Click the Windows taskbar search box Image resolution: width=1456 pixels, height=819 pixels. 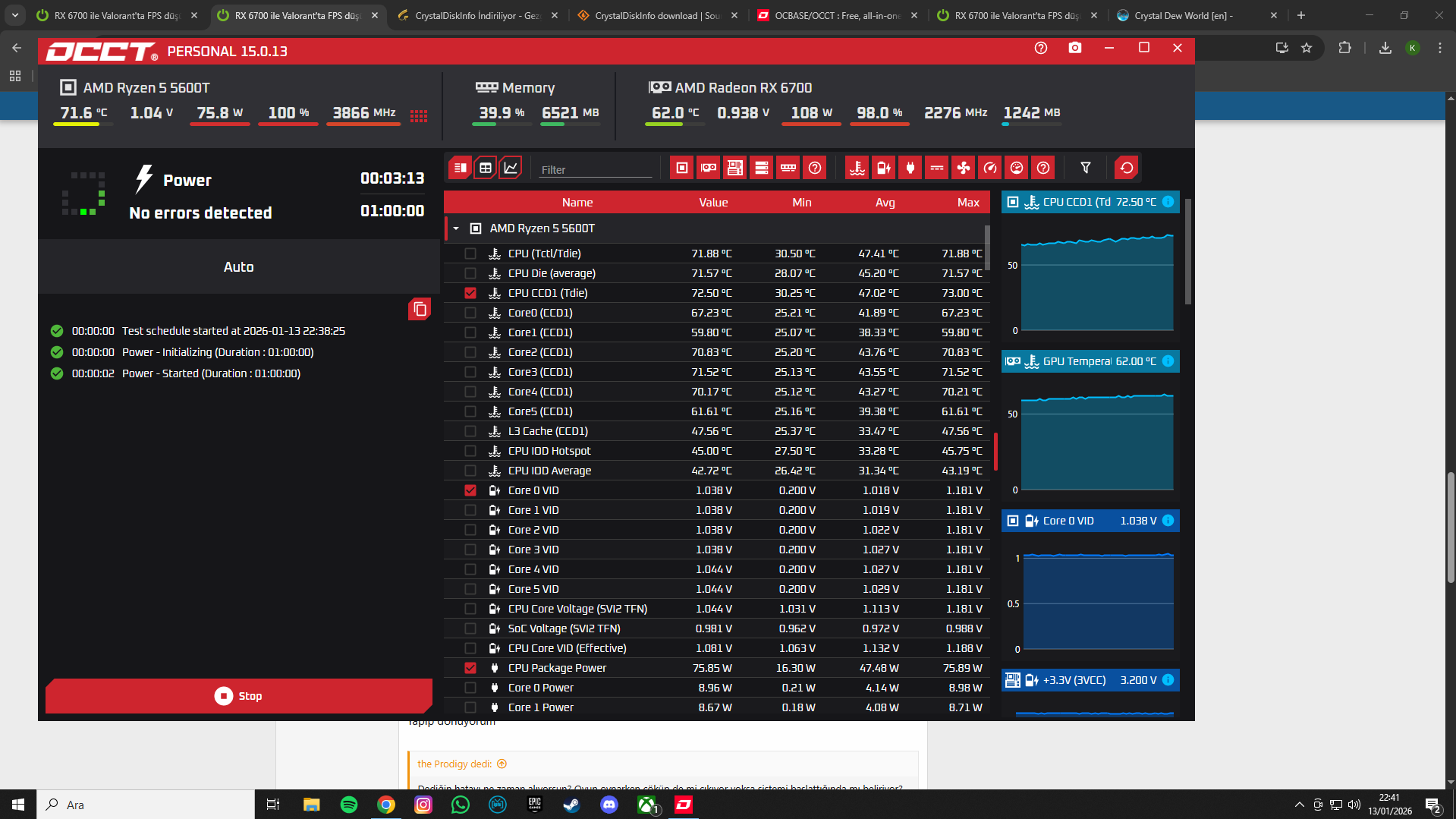click(x=146, y=805)
